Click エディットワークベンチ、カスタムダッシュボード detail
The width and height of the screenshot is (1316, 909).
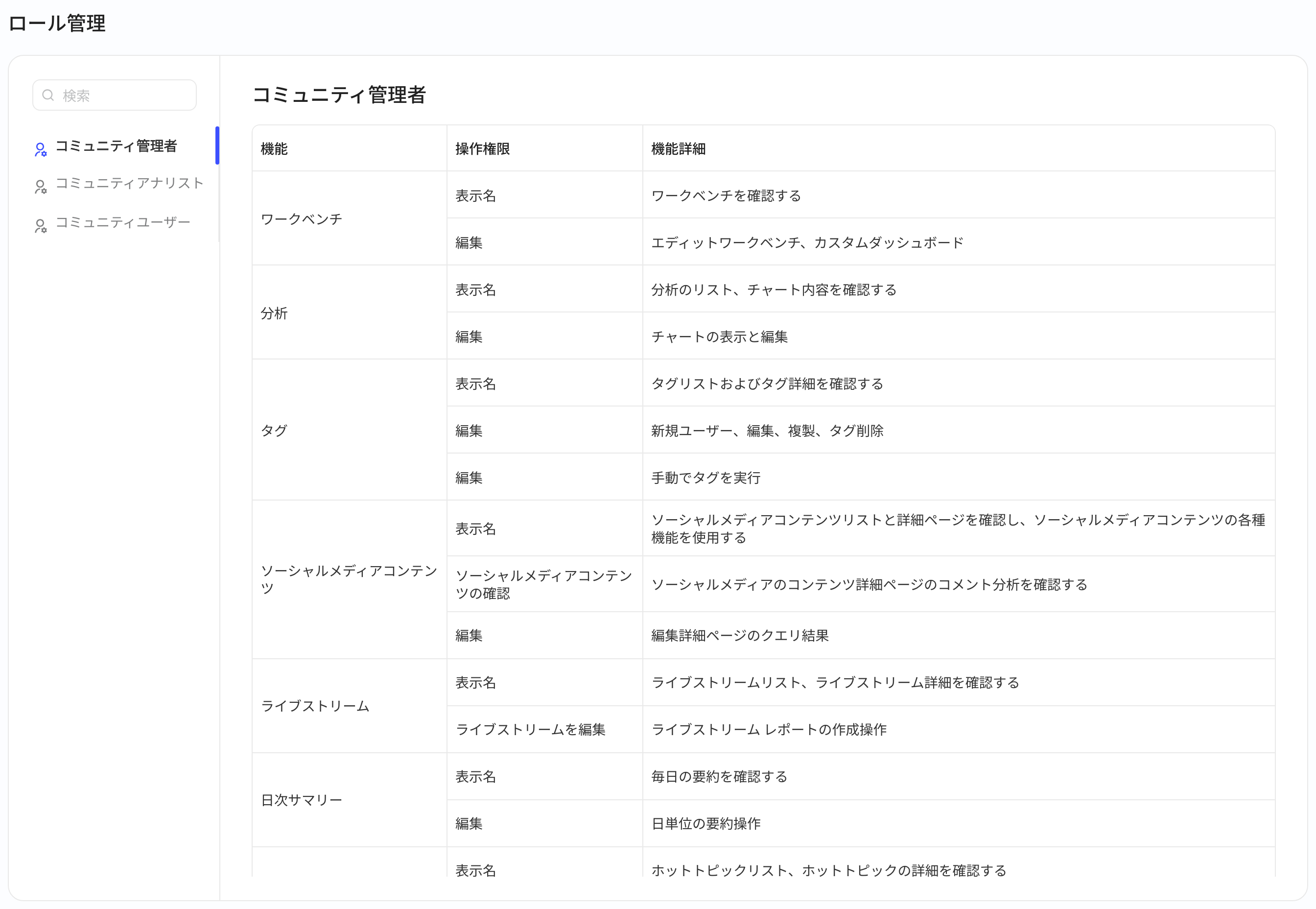808,242
